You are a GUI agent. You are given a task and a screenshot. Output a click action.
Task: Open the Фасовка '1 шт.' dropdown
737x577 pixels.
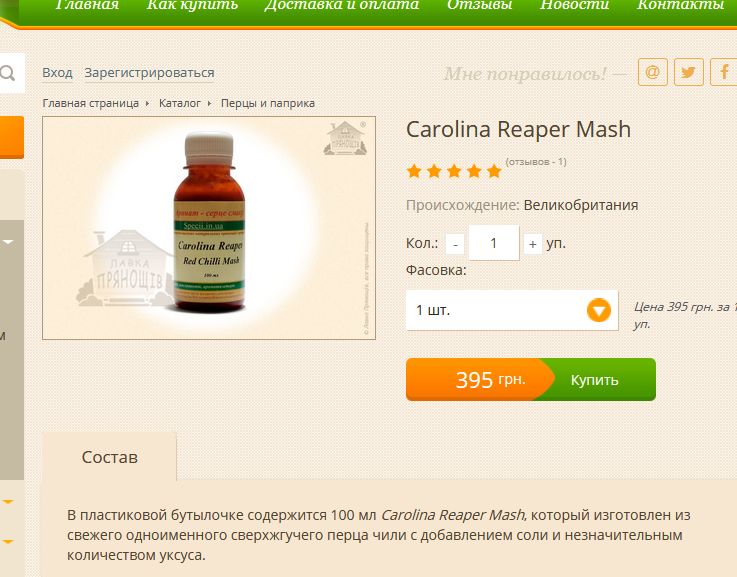[x=512, y=310]
